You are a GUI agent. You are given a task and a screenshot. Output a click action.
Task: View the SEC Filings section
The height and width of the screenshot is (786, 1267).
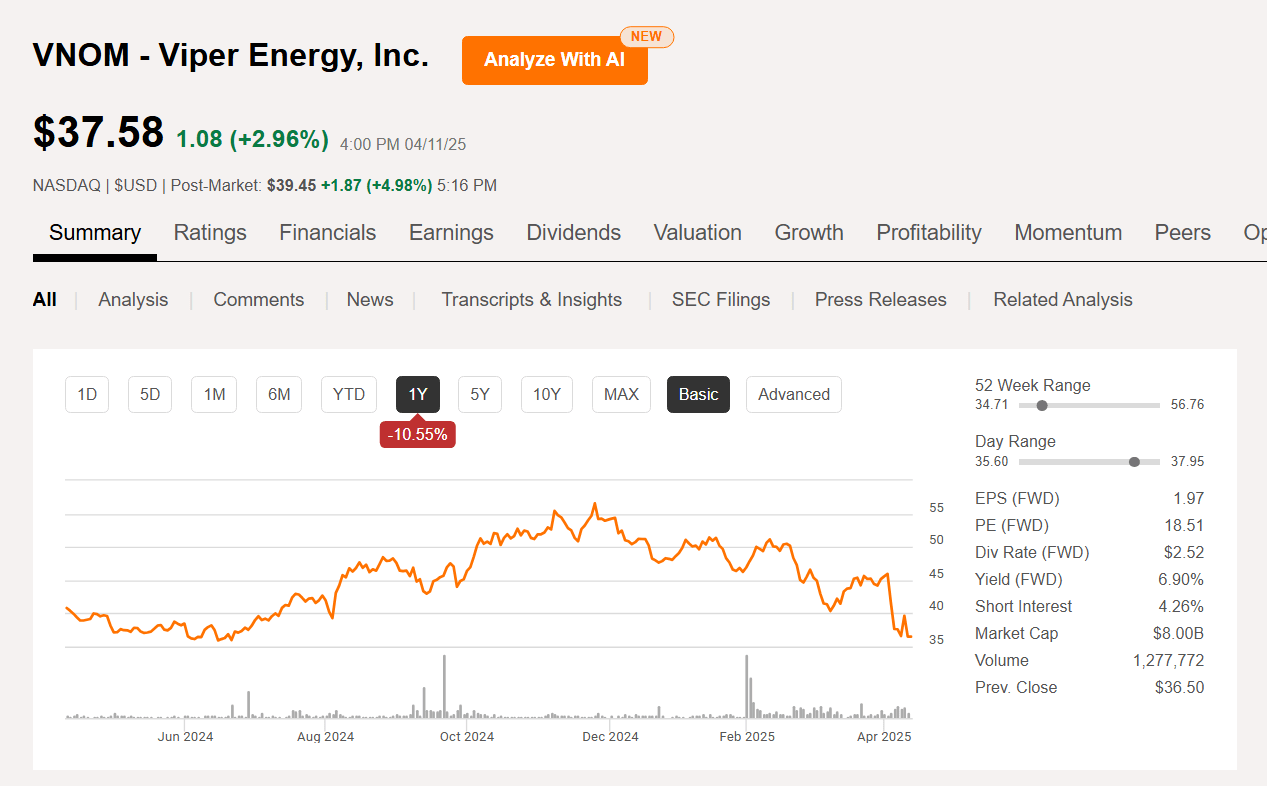tap(721, 299)
